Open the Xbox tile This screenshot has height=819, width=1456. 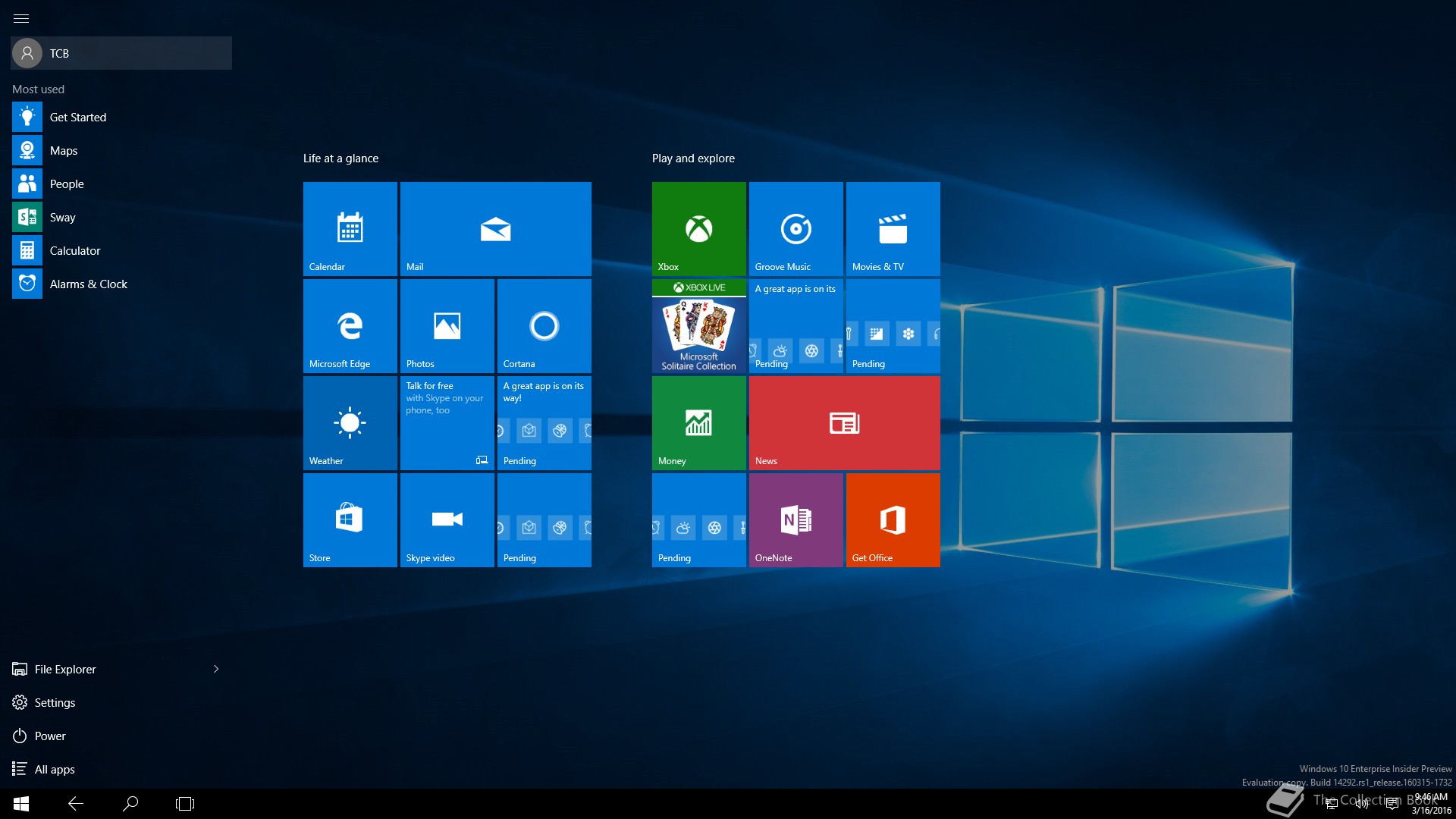coord(699,229)
